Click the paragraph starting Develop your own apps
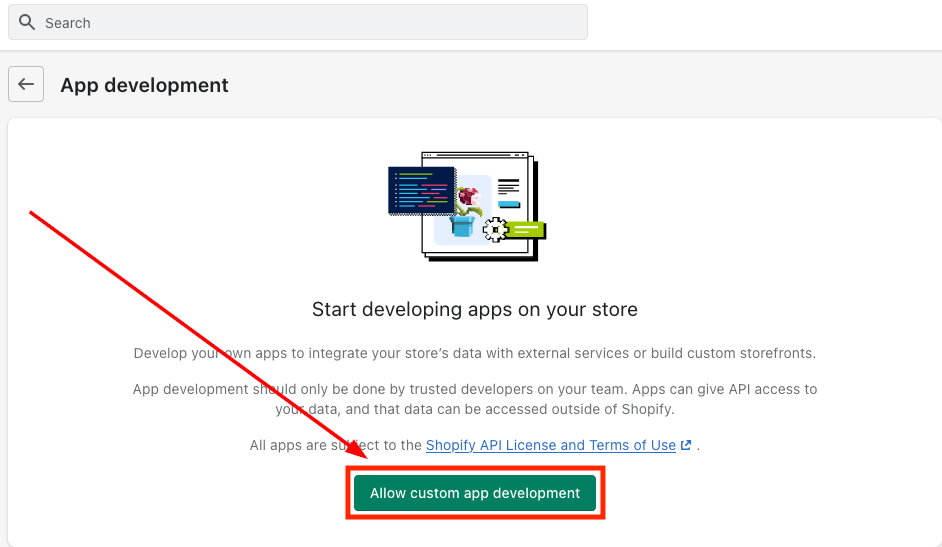942x547 pixels. pos(474,353)
